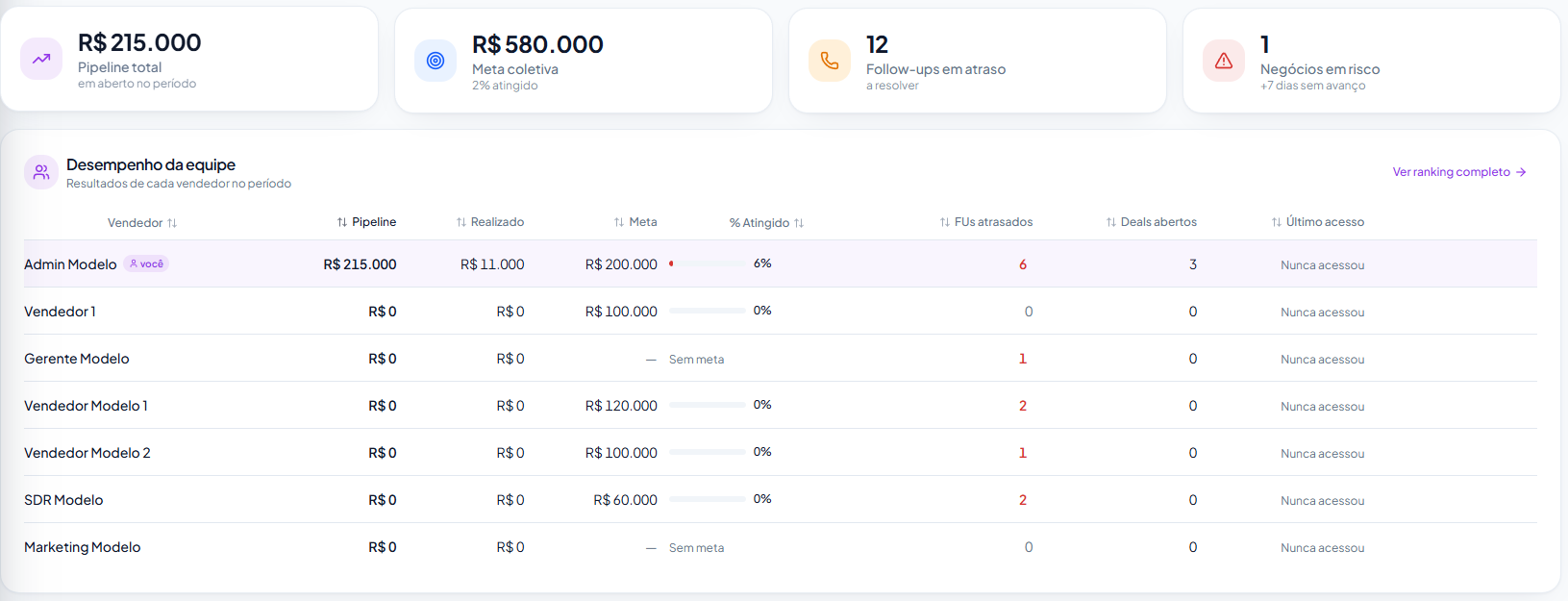Click the sort arrows beside the Meta header
1568x601 pixels.
(619, 222)
